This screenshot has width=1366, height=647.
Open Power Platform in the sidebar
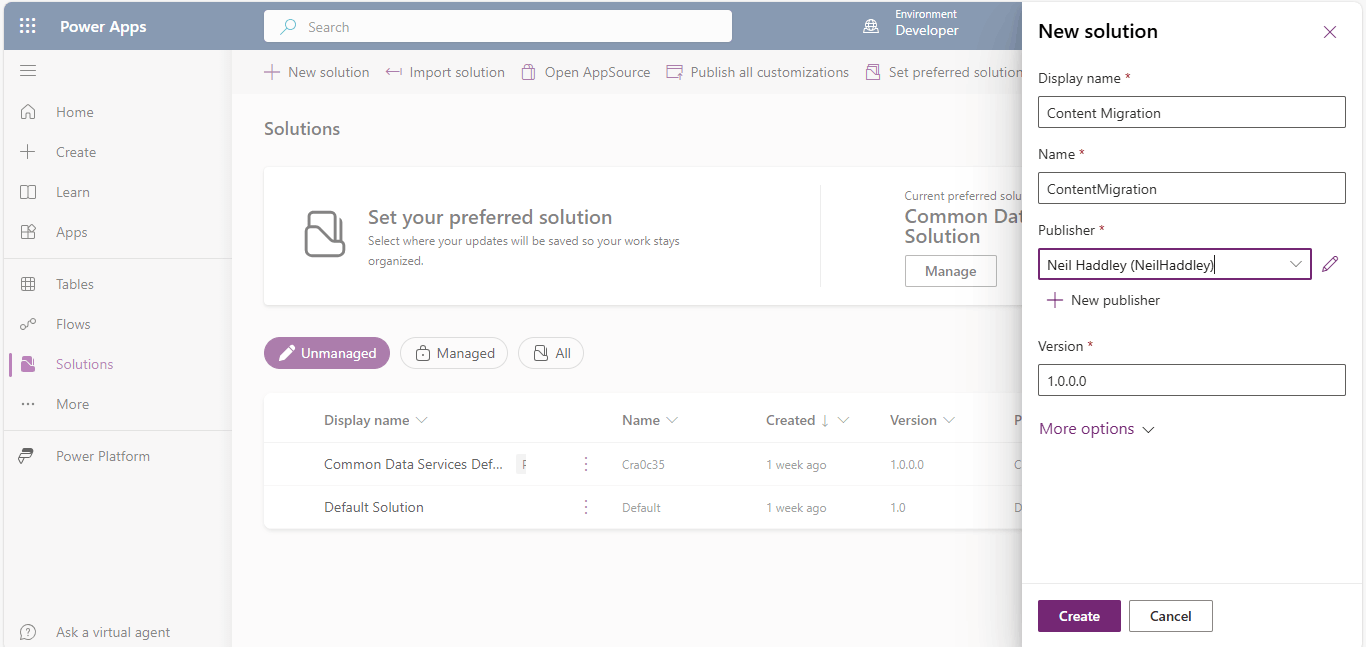102,456
